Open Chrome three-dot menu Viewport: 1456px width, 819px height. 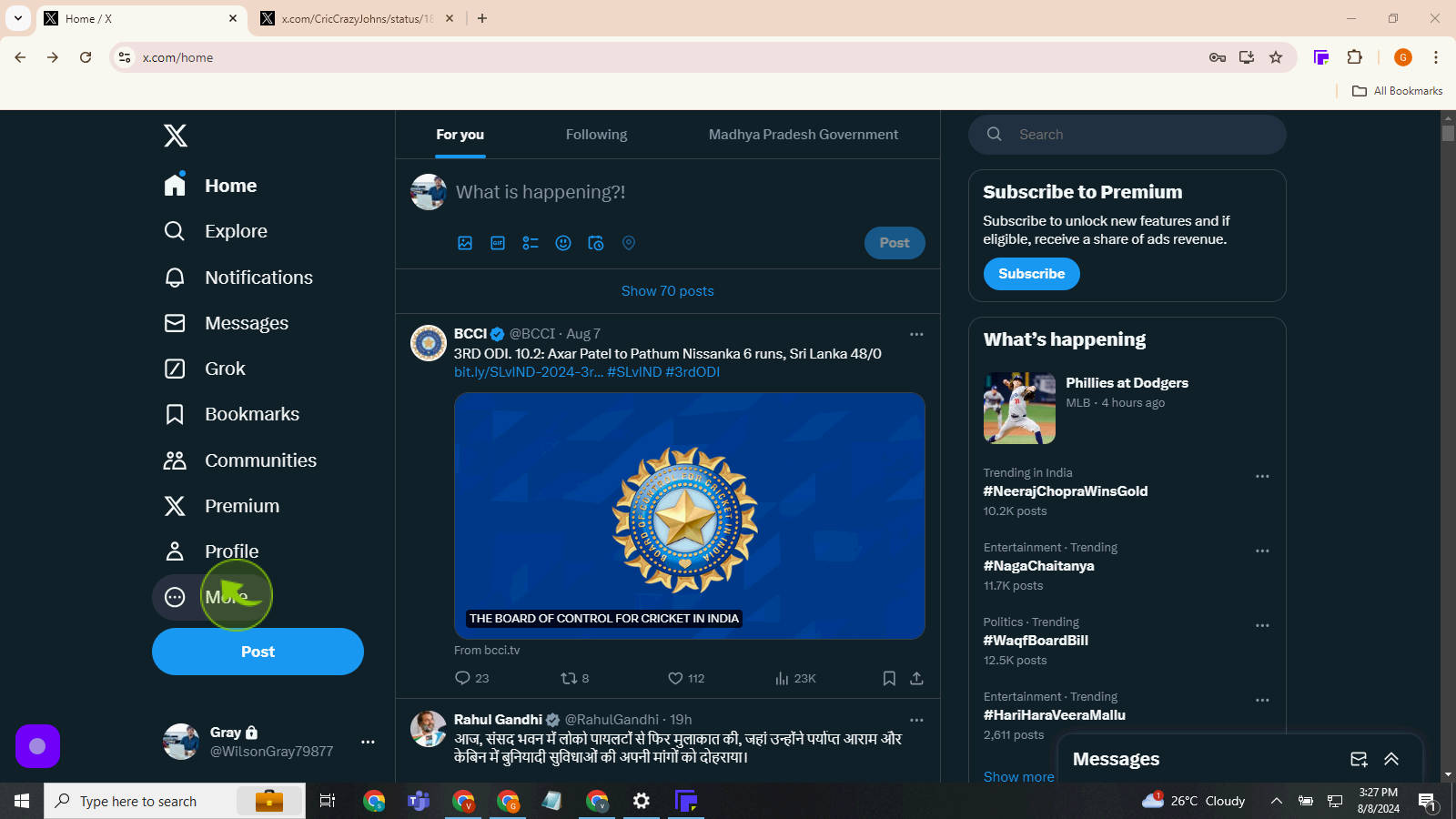[x=1436, y=57]
